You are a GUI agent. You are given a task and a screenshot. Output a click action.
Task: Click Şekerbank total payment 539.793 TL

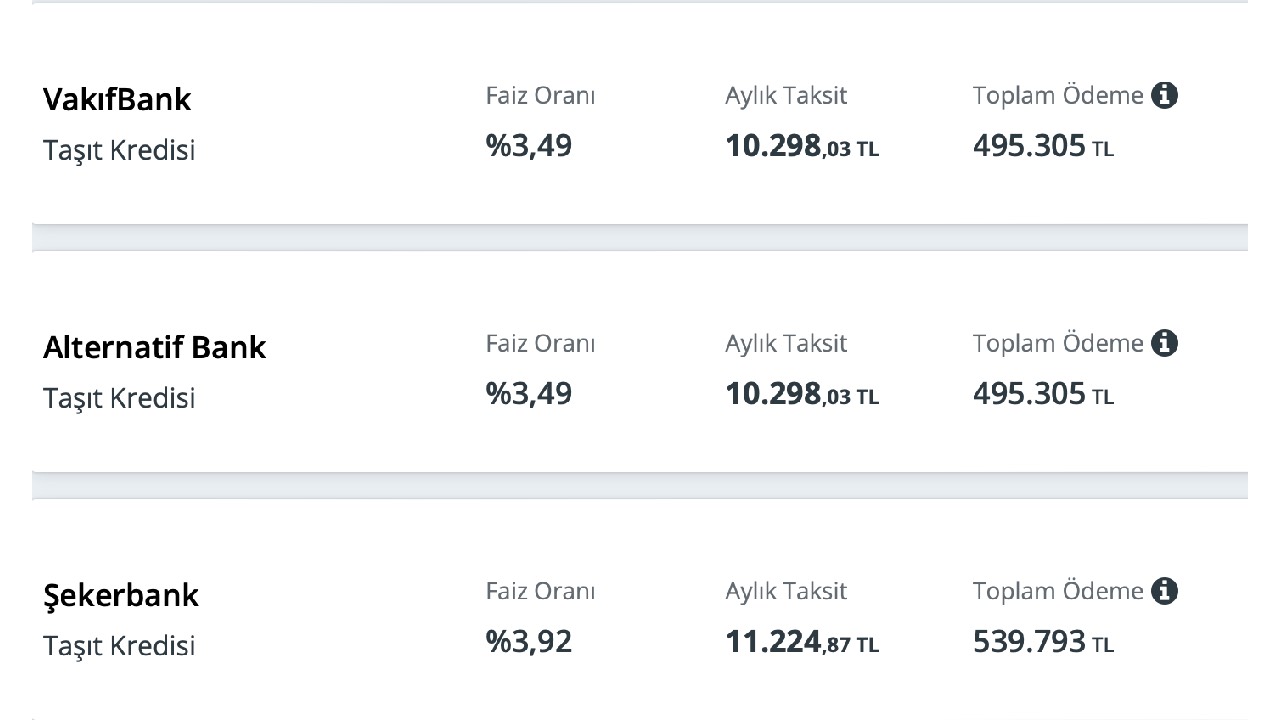tap(1043, 643)
